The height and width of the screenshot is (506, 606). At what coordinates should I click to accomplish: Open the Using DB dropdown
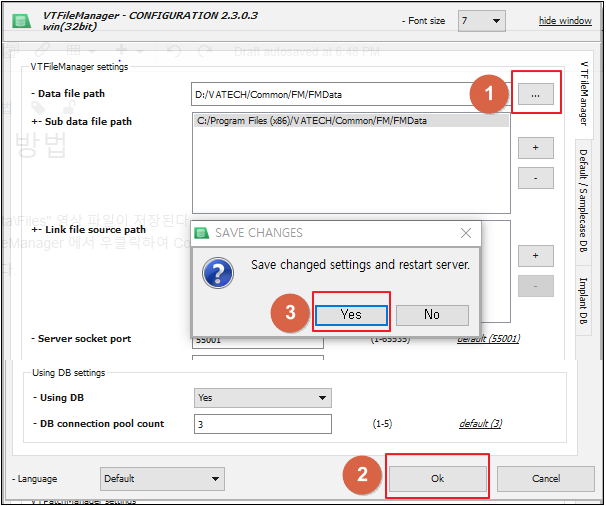263,398
